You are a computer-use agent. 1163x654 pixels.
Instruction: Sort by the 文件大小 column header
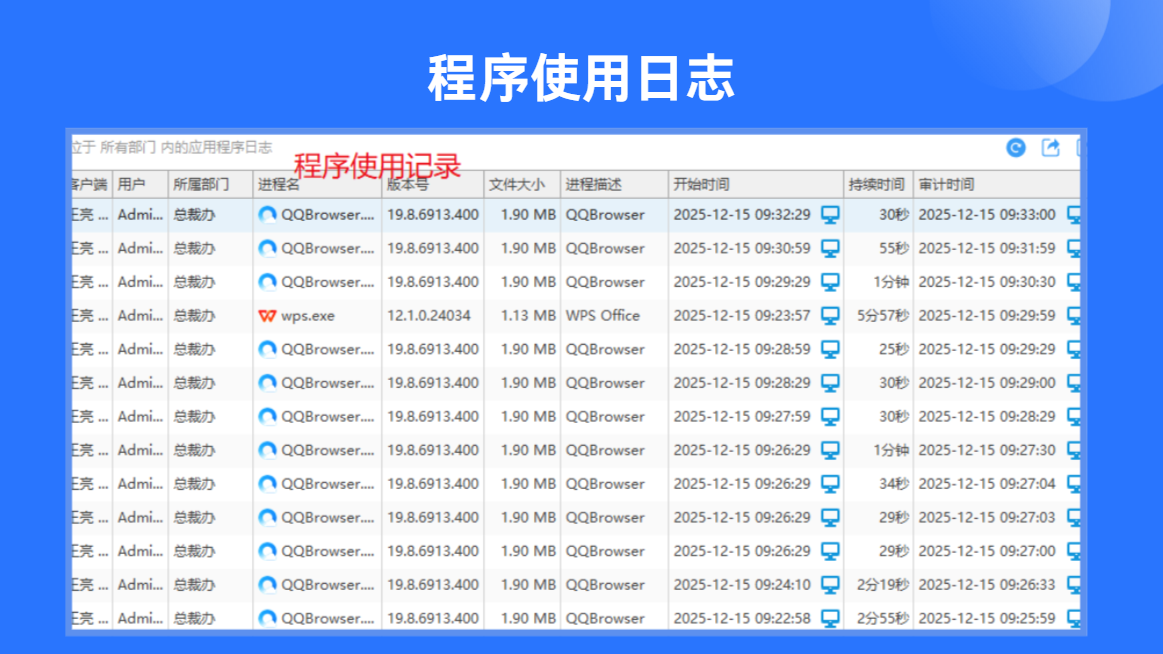tap(522, 185)
